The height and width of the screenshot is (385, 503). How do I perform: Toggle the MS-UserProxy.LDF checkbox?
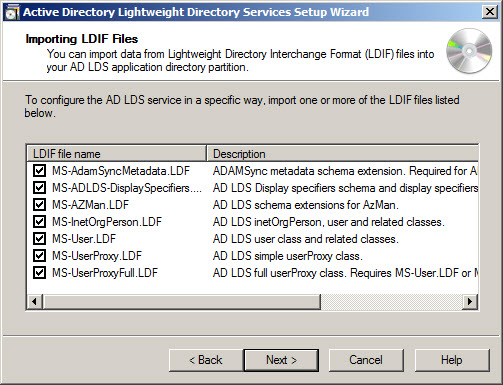click(x=39, y=256)
